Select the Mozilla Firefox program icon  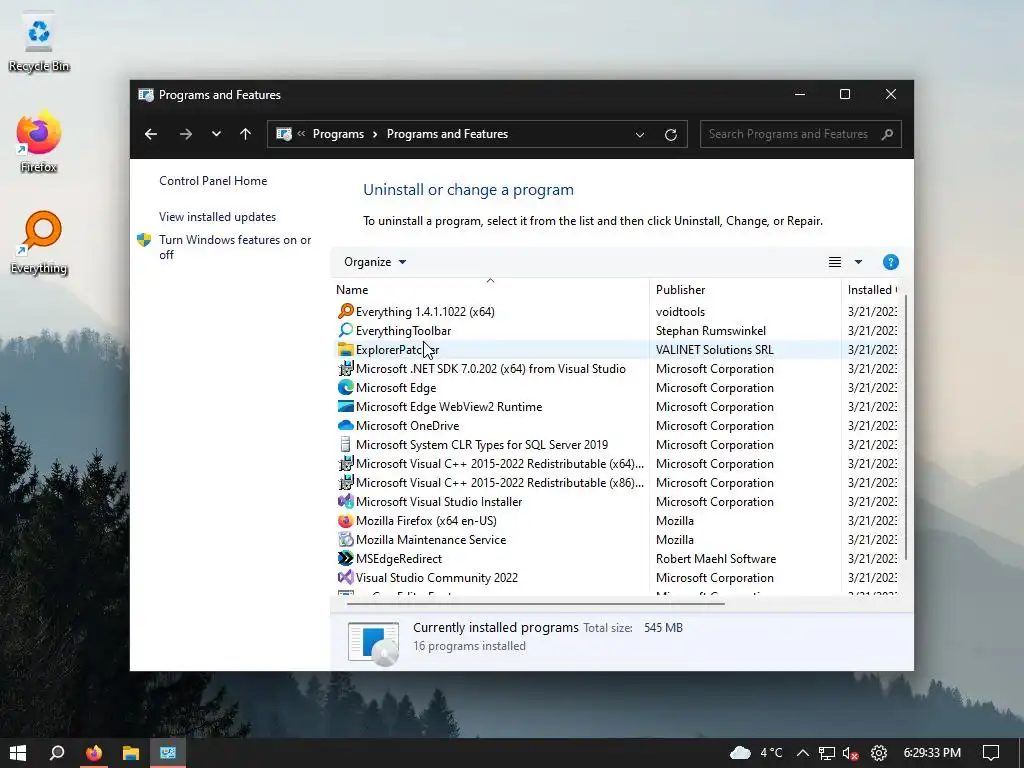[x=345, y=520]
